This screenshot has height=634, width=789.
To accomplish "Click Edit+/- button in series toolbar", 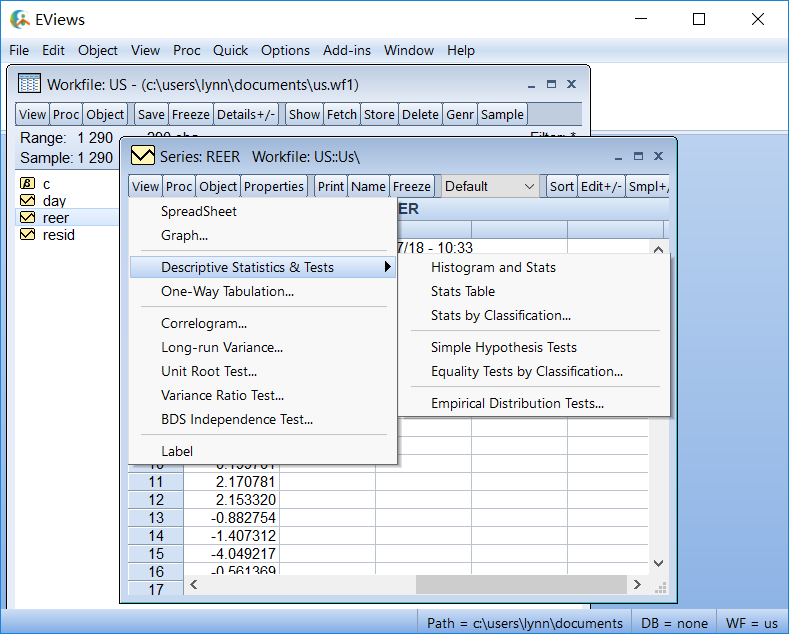I will (601, 186).
